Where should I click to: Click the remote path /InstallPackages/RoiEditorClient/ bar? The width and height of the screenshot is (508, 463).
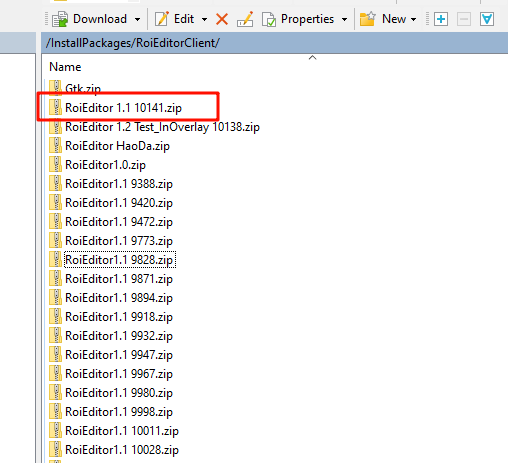[x=274, y=43]
